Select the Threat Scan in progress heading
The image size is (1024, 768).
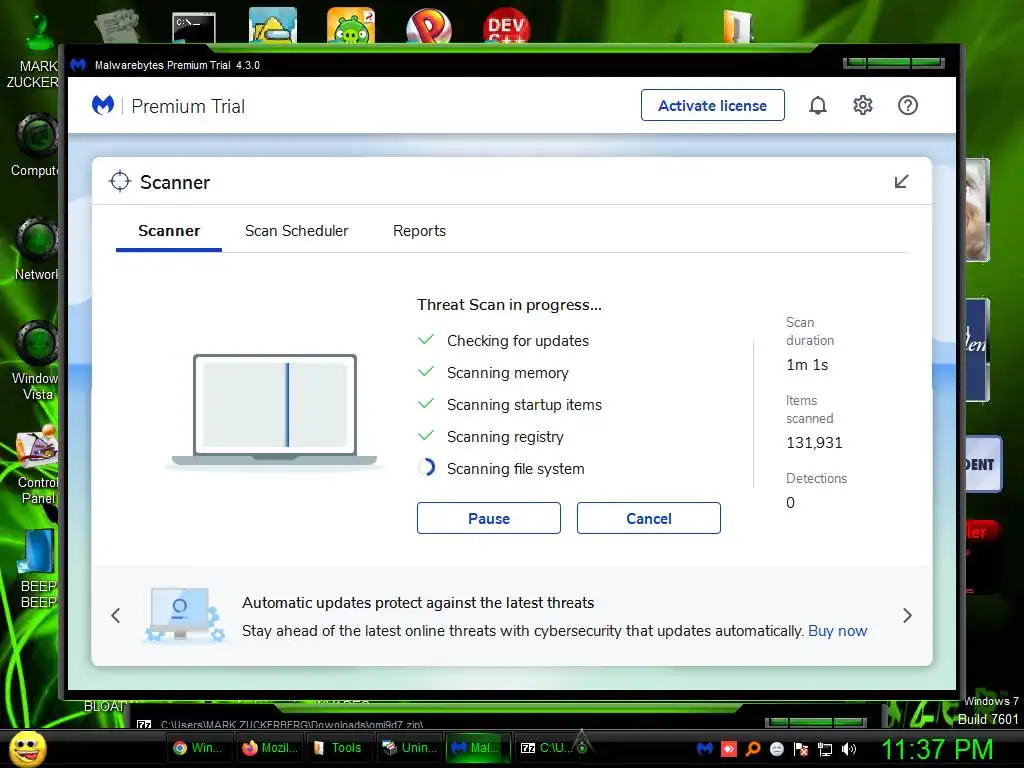[509, 305]
